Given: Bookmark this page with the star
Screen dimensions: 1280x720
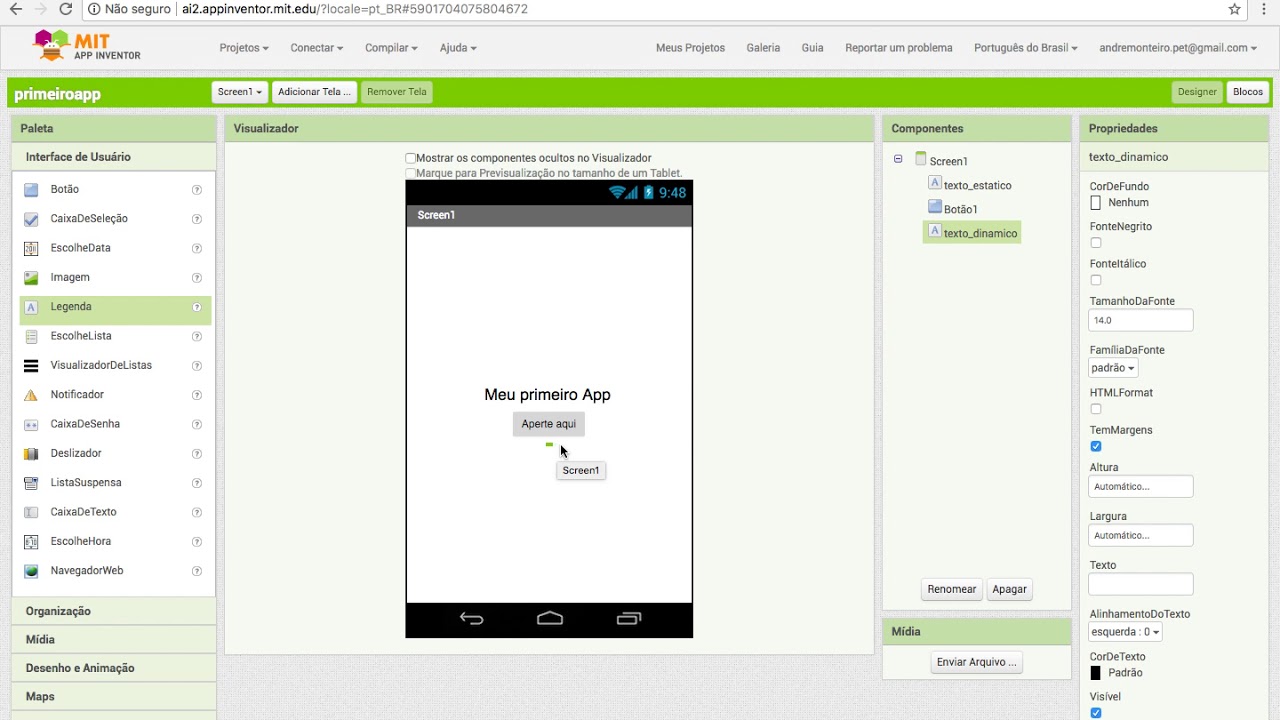Looking at the screenshot, I should 1235,9.
